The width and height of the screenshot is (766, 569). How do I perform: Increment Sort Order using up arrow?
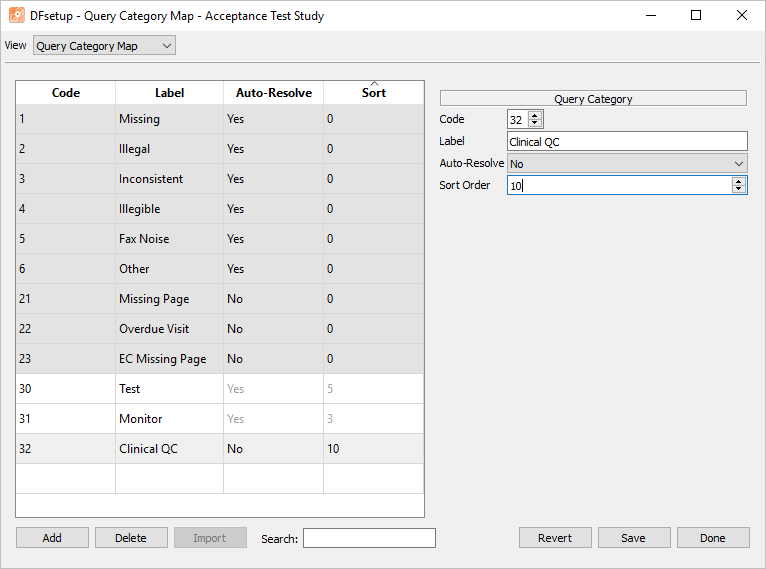click(739, 182)
